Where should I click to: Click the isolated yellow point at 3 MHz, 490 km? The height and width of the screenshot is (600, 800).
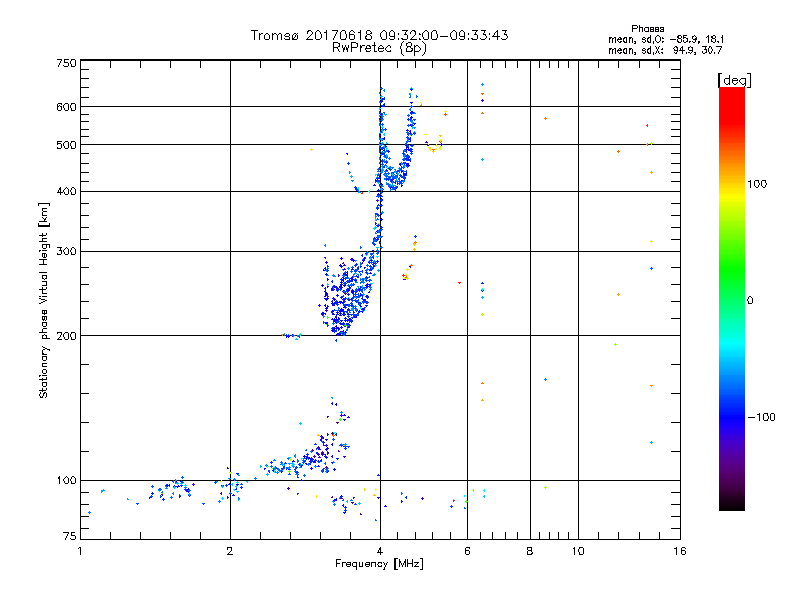[311, 149]
